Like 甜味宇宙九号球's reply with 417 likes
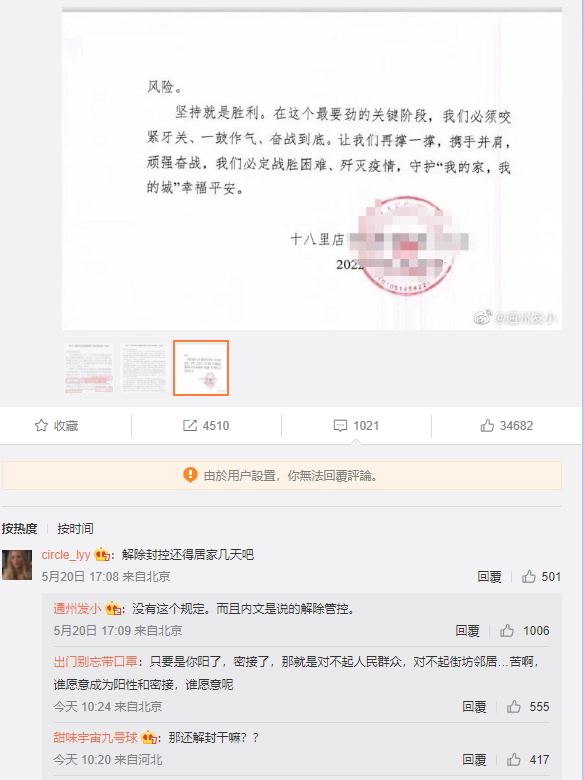 pyautogui.click(x=514, y=760)
